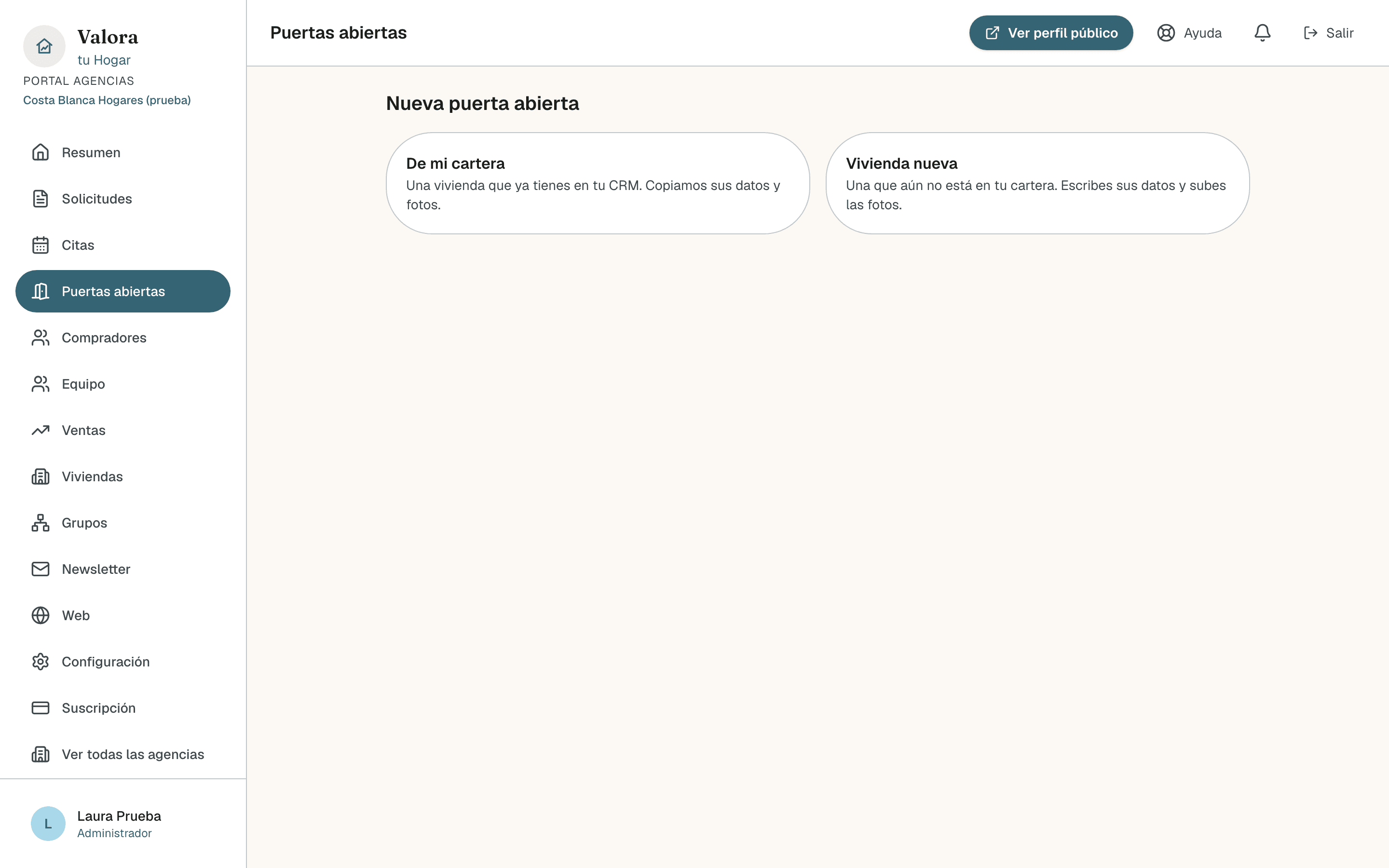This screenshot has width=1389, height=868.
Task: Click the Configuración gear icon
Action: coord(40,662)
